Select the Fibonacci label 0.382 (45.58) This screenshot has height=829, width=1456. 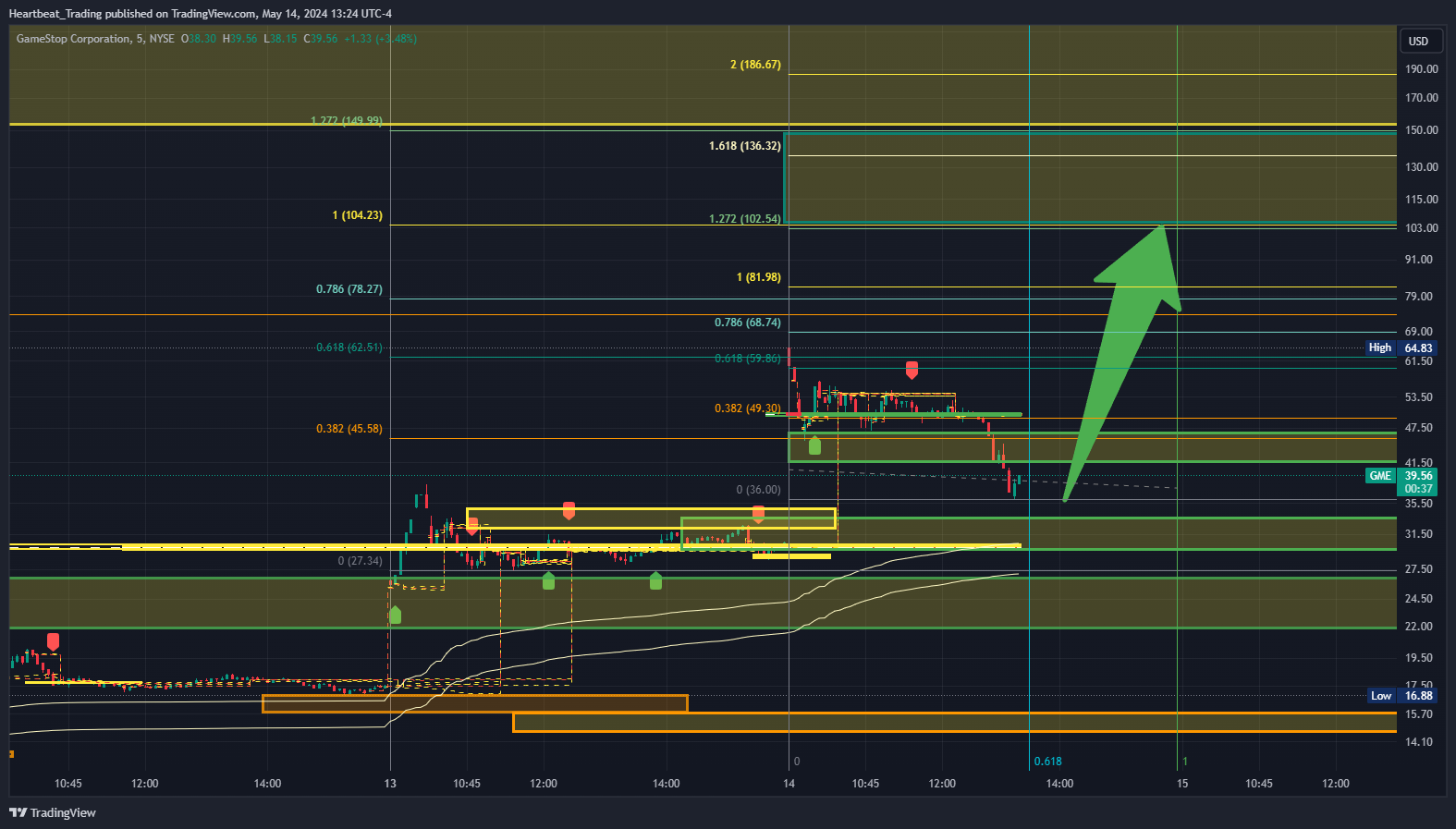tap(349, 429)
